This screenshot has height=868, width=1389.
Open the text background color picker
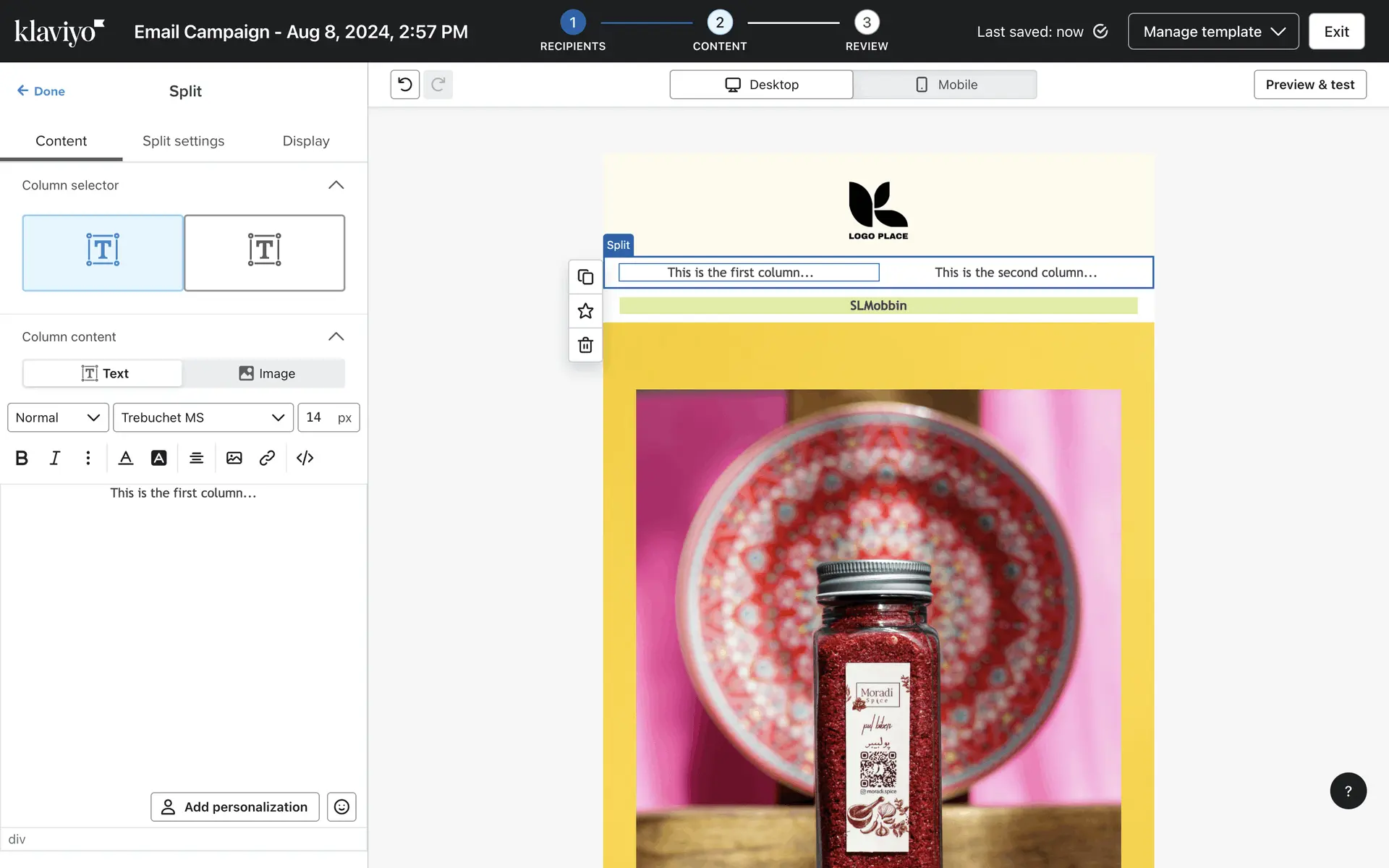(x=158, y=458)
